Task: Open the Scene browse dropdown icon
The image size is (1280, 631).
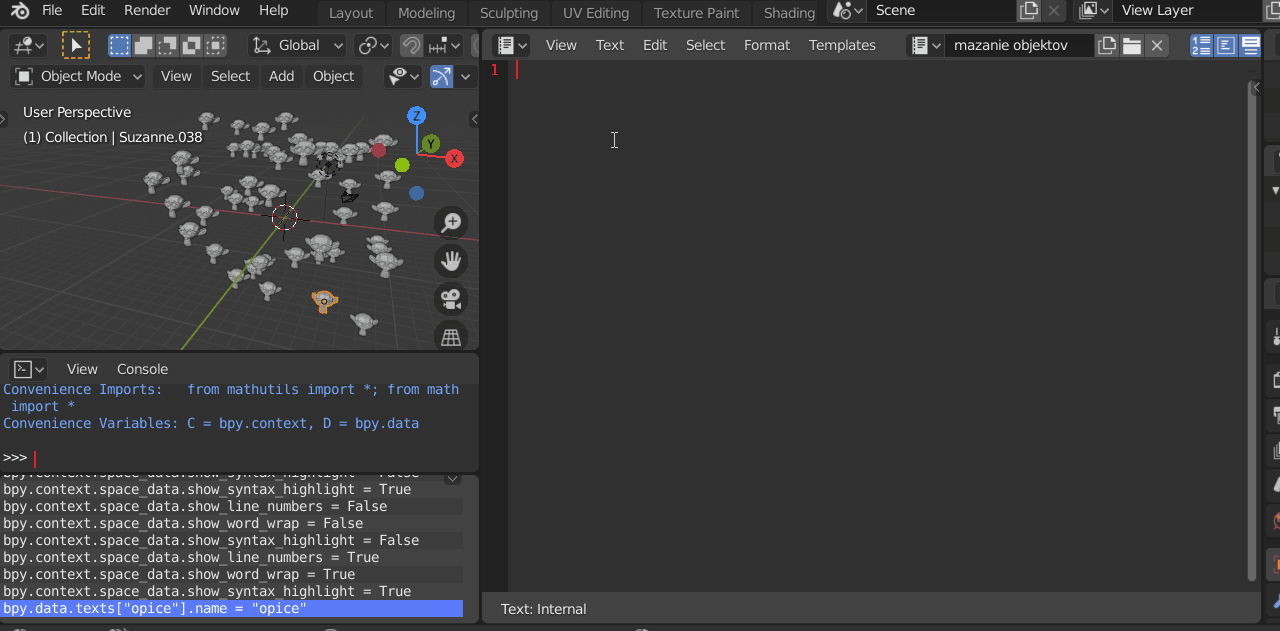Action: [x=847, y=11]
